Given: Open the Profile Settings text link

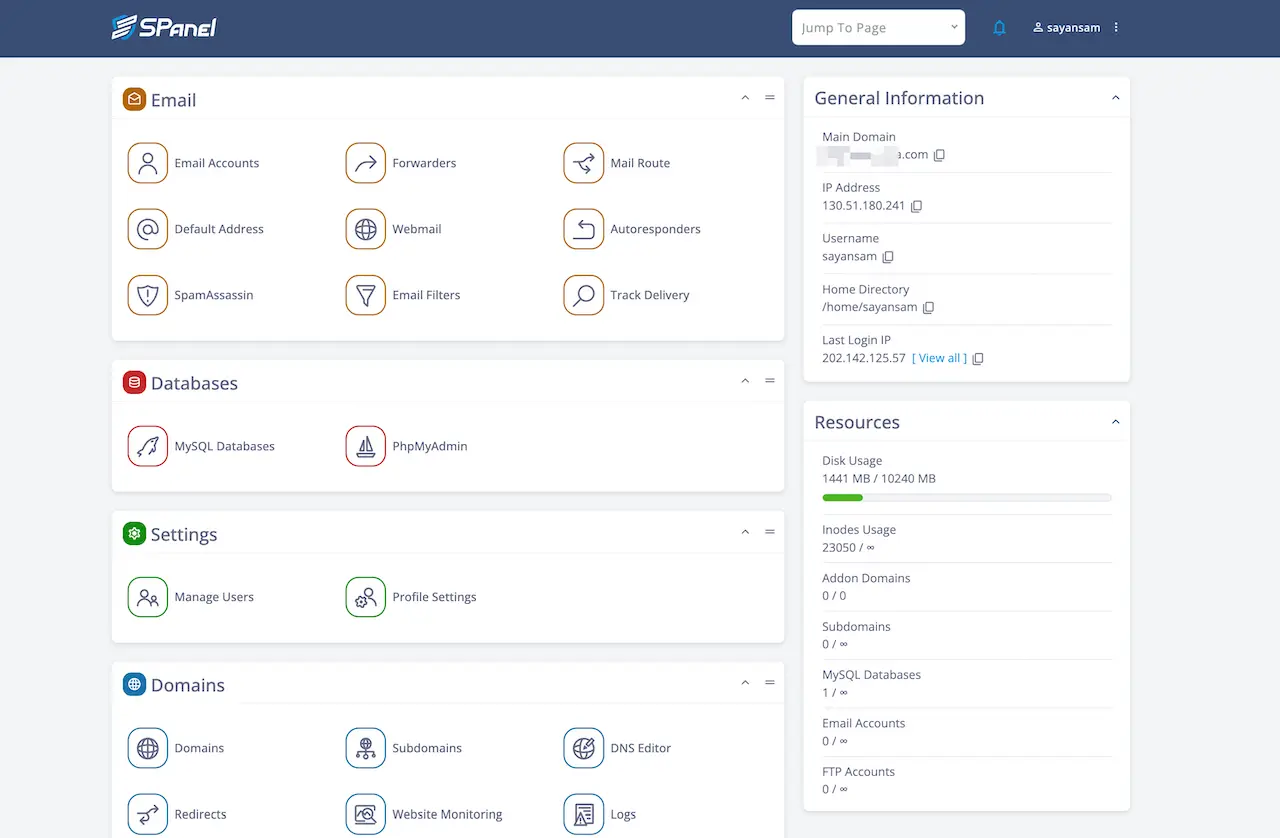Looking at the screenshot, I should 434,597.
